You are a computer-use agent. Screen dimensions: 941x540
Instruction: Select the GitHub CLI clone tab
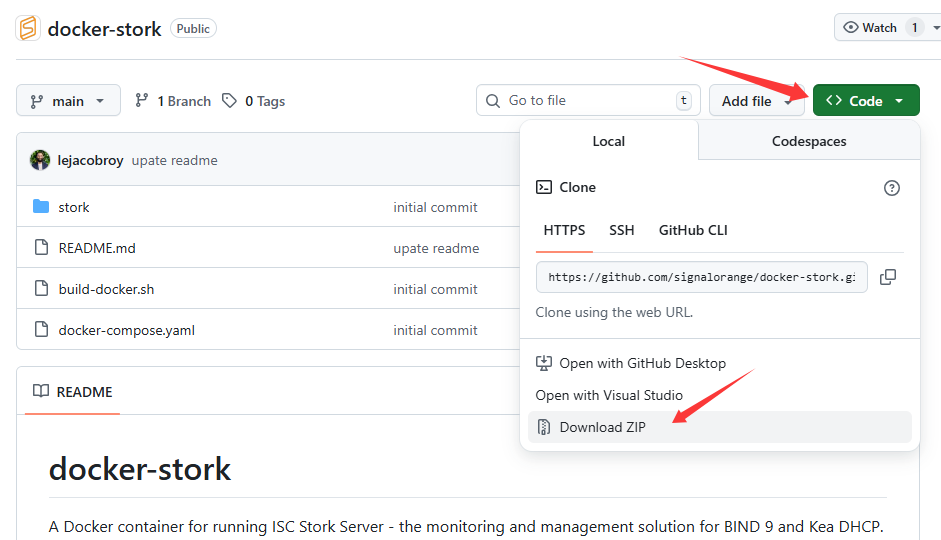point(693,230)
